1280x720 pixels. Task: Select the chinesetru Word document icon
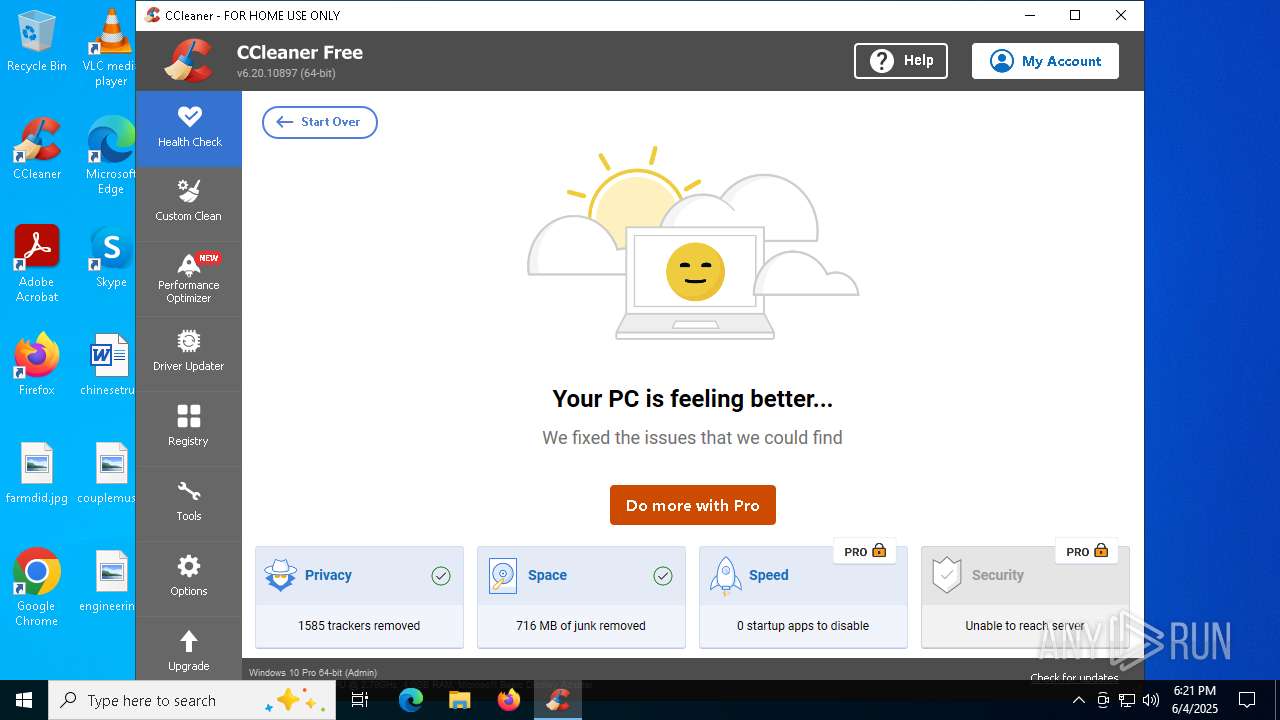[x=108, y=365]
